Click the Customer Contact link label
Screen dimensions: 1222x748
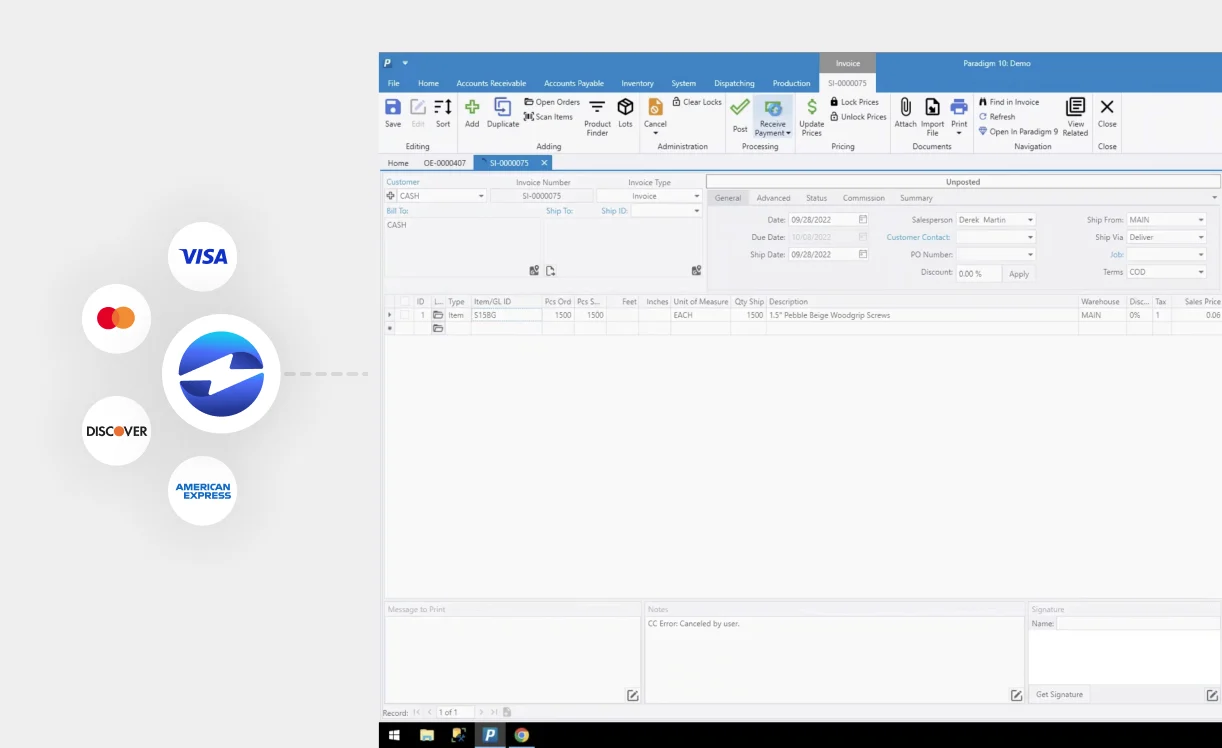918,237
